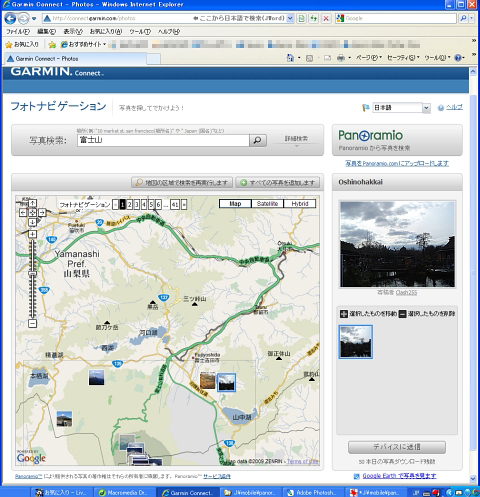This screenshot has height=497, width=480.
Task: Open the ツール(O) dropdown in the command bar
Action: (437, 58)
